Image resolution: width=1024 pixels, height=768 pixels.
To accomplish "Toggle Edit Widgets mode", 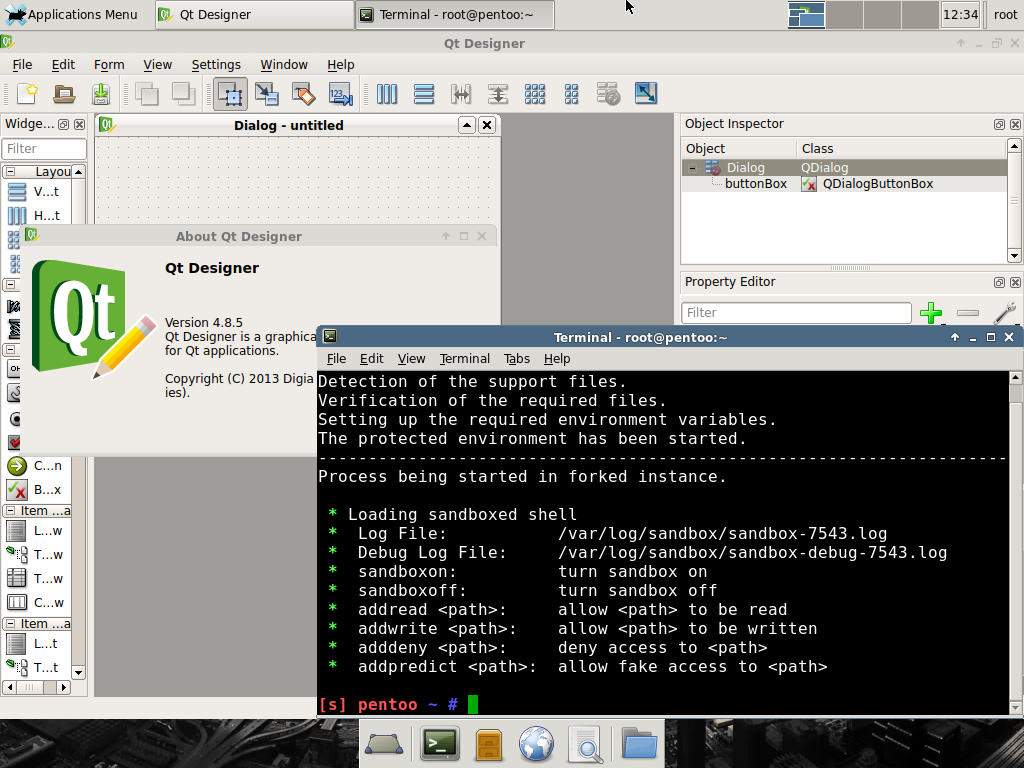I will tap(231, 94).
